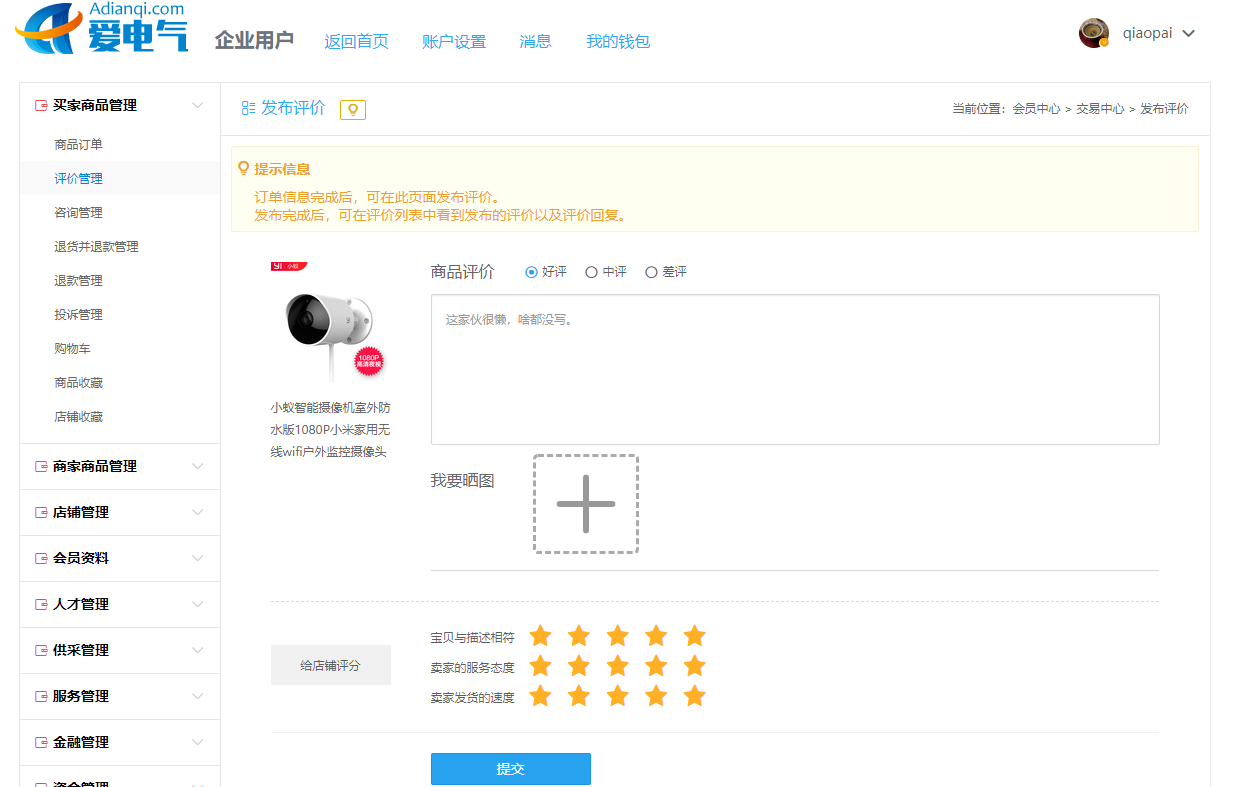Click the 提交 submit button
This screenshot has width=1249, height=787.
(510, 768)
